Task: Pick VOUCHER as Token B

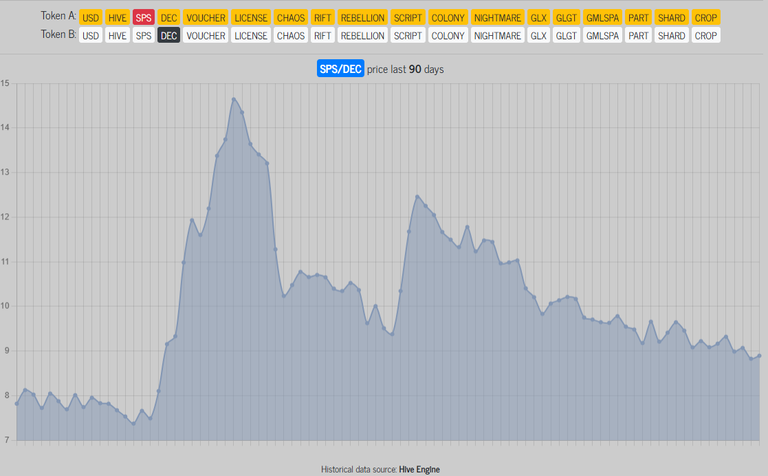Action: point(206,35)
